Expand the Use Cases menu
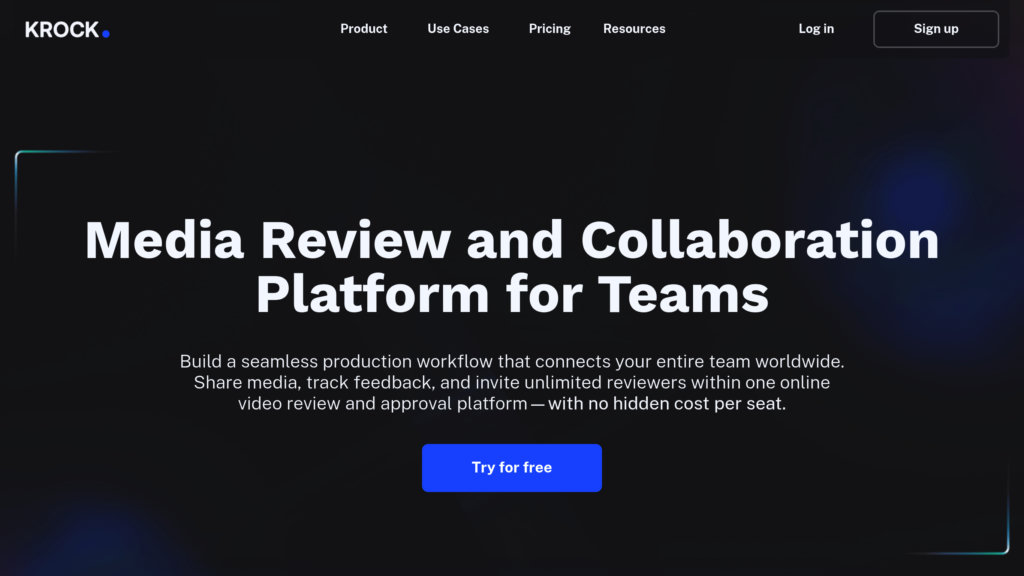 click(458, 29)
